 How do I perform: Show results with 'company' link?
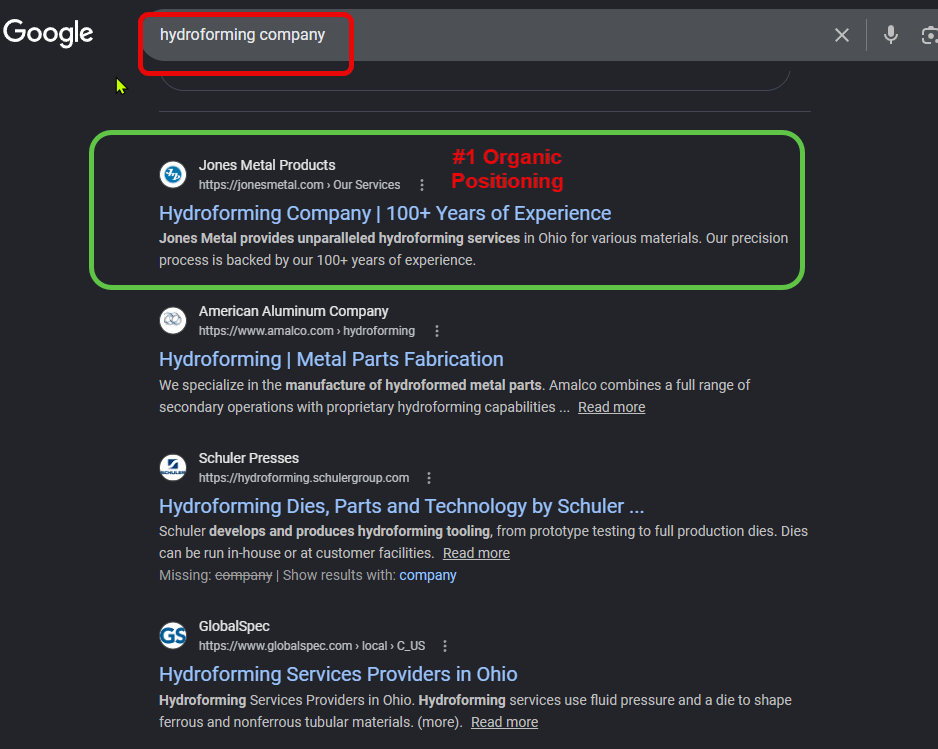[x=428, y=575]
